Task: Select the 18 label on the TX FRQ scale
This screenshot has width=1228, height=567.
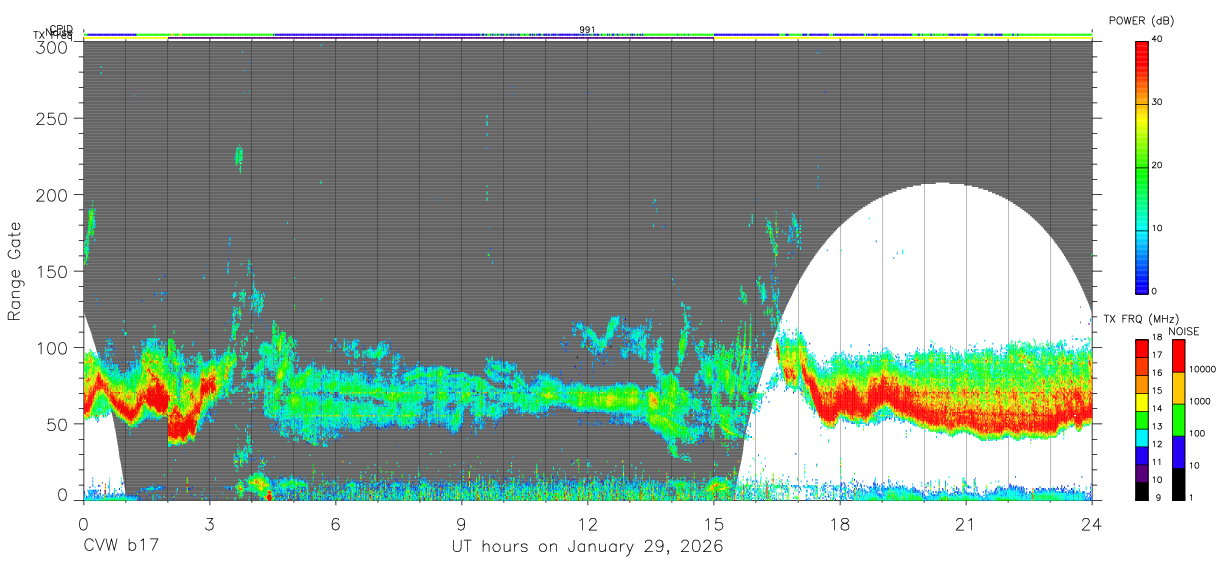Action: pyautogui.click(x=1158, y=338)
